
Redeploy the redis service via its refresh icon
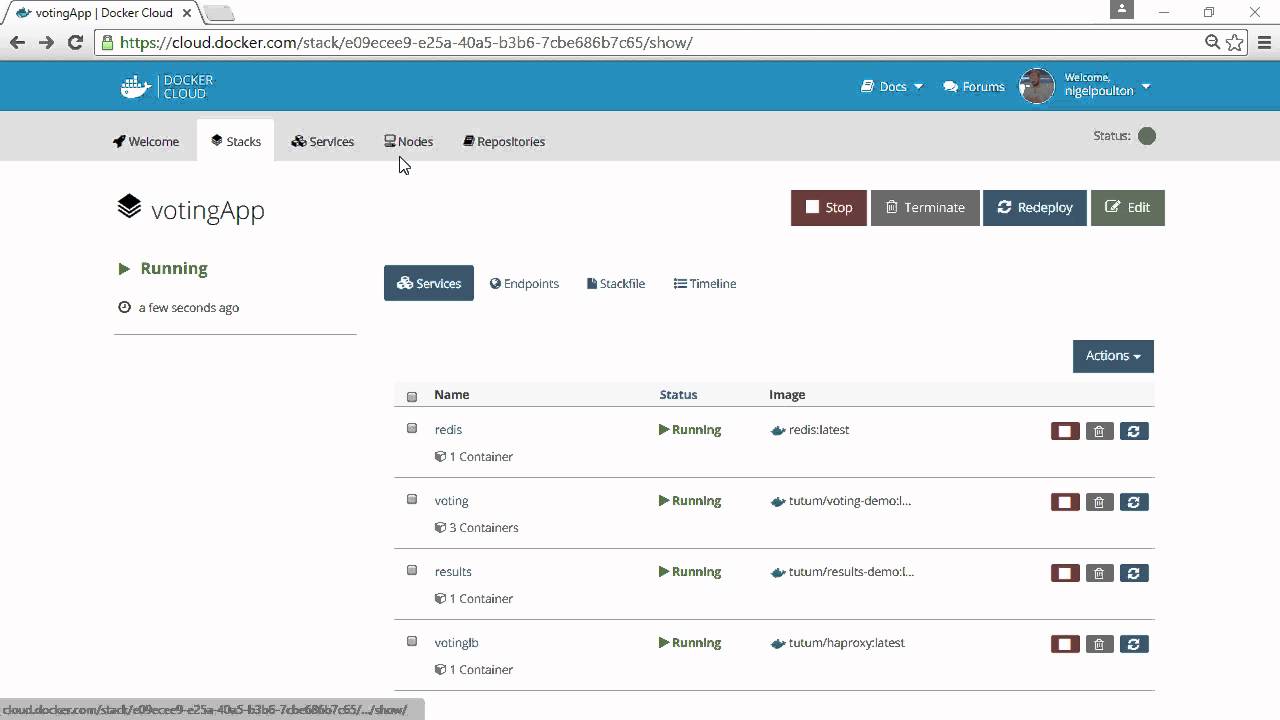pyautogui.click(x=1134, y=431)
